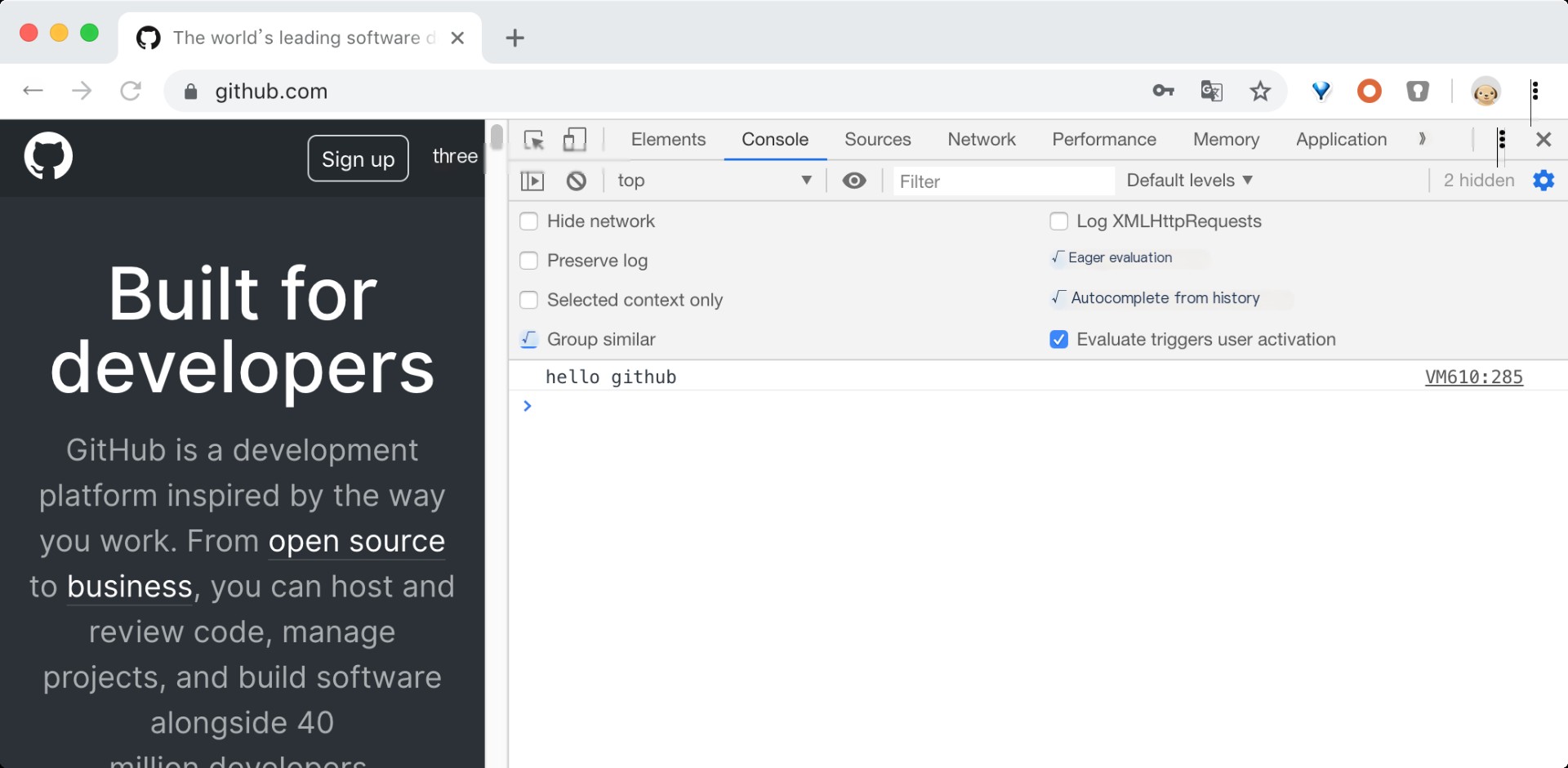Toggle Eager evaluation checkbox

[1058, 258]
